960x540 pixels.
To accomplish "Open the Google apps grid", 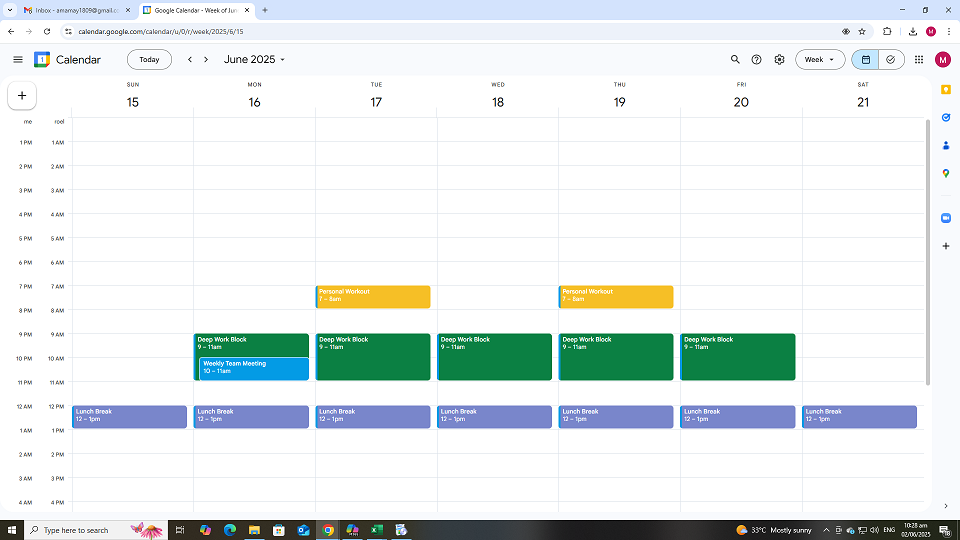I will click(x=919, y=59).
